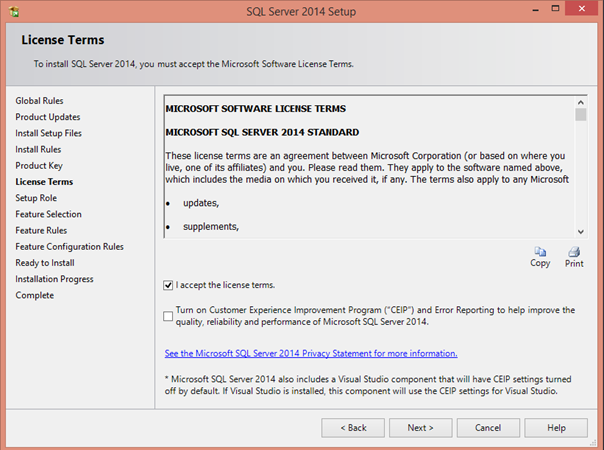
Task: Close the SQL Server 2014 Setup window
Action: [x=582, y=8]
